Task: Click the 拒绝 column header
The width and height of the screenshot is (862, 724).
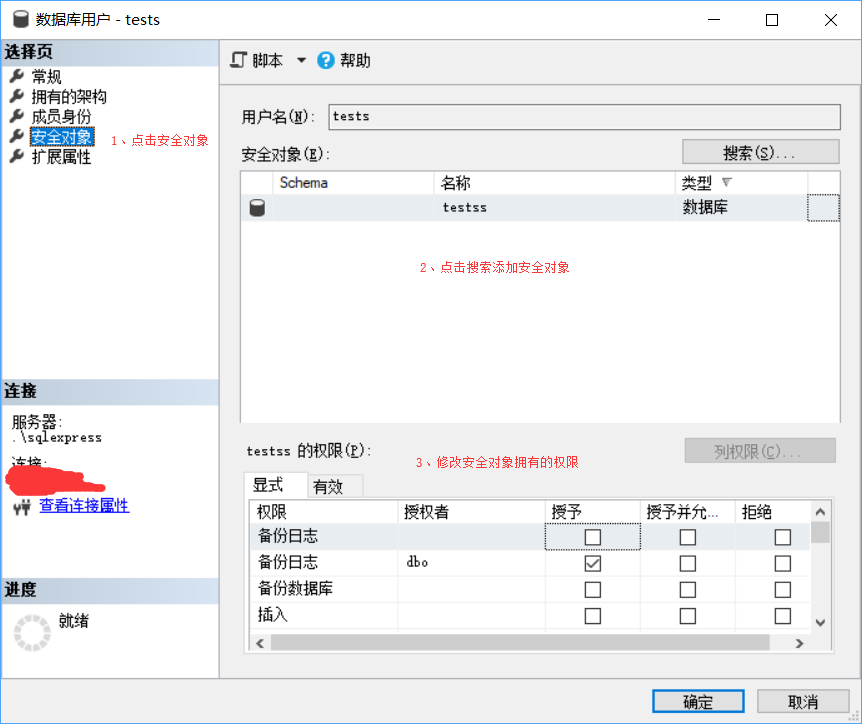Action: 773,512
